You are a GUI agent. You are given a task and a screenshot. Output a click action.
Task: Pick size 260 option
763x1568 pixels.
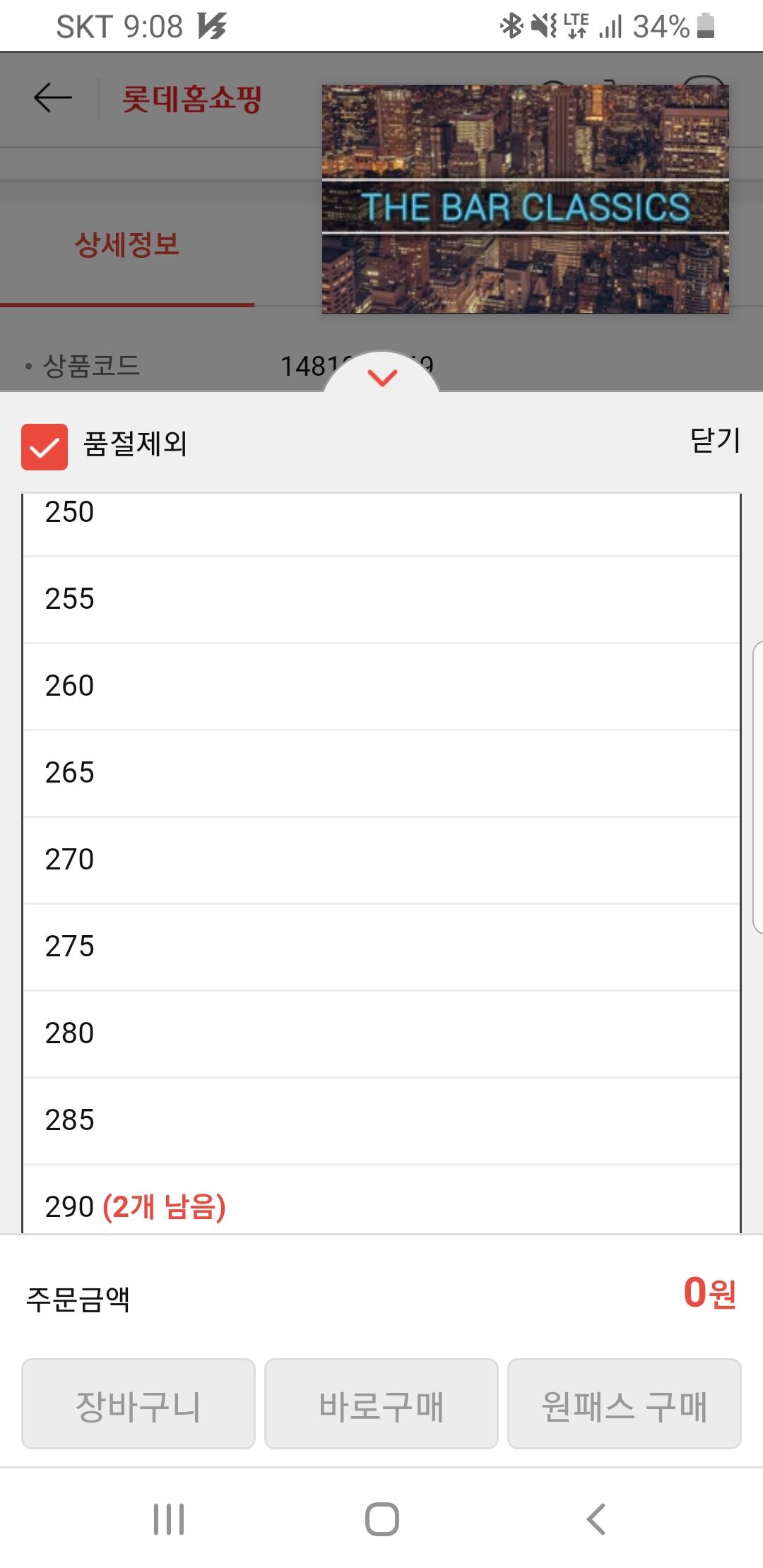381,687
